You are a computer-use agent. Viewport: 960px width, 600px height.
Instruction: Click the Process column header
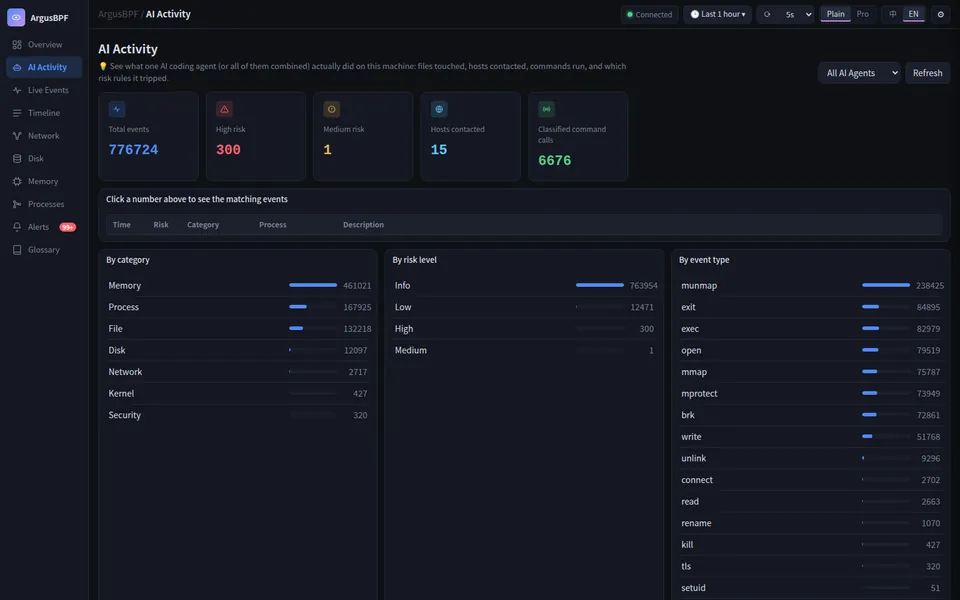pyautogui.click(x=272, y=225)
